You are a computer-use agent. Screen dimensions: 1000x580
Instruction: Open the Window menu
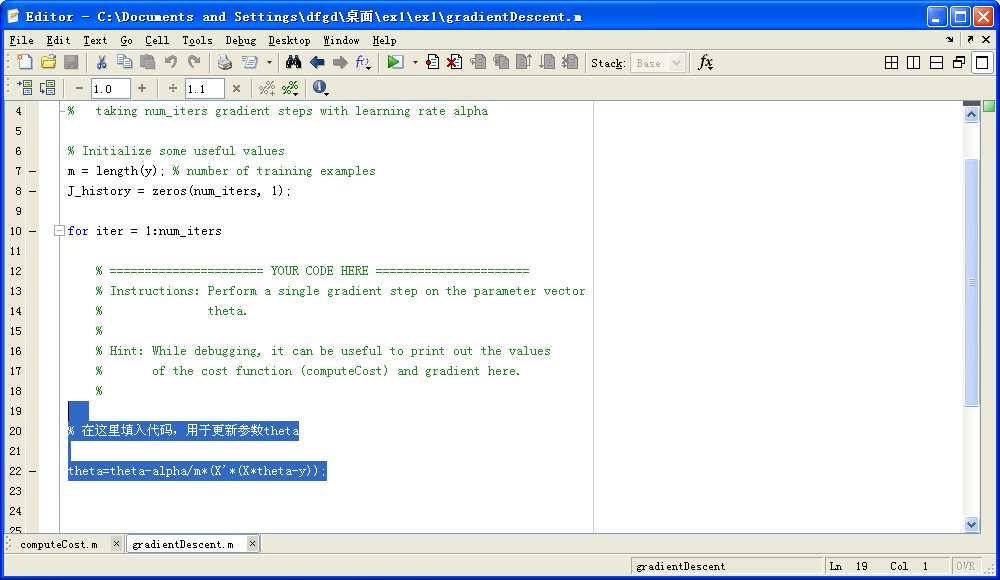pyautogui.click(x=341, y=40)
